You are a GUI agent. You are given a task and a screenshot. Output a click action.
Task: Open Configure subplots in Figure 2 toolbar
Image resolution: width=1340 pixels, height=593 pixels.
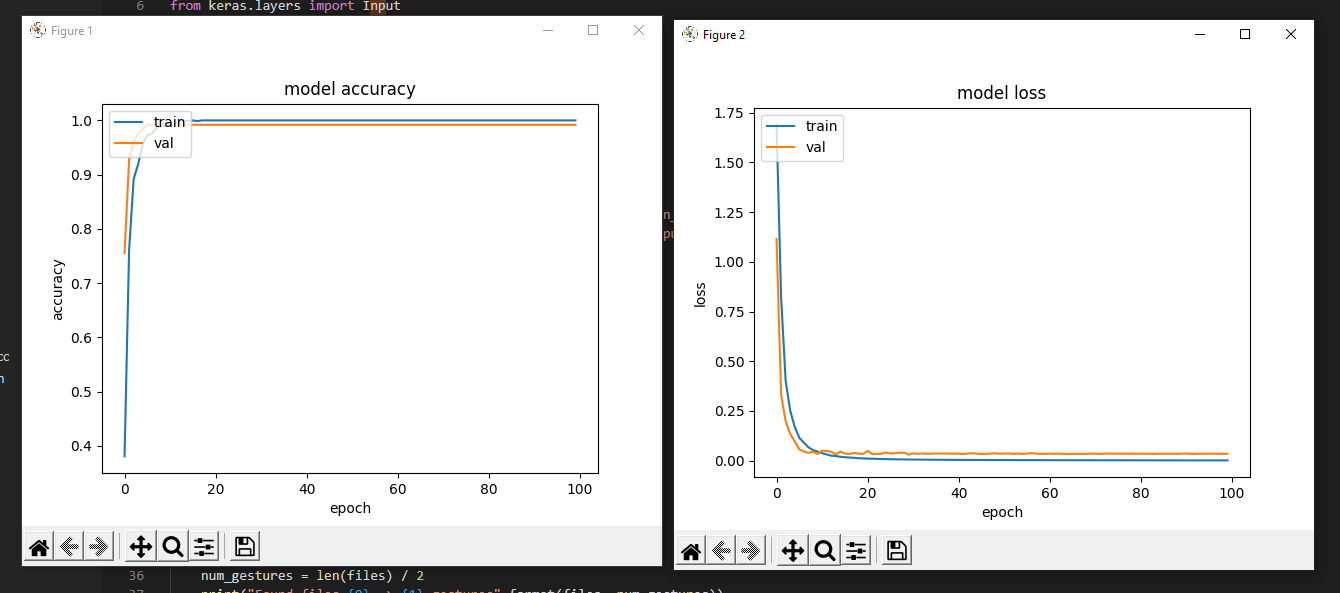[856, 551]
